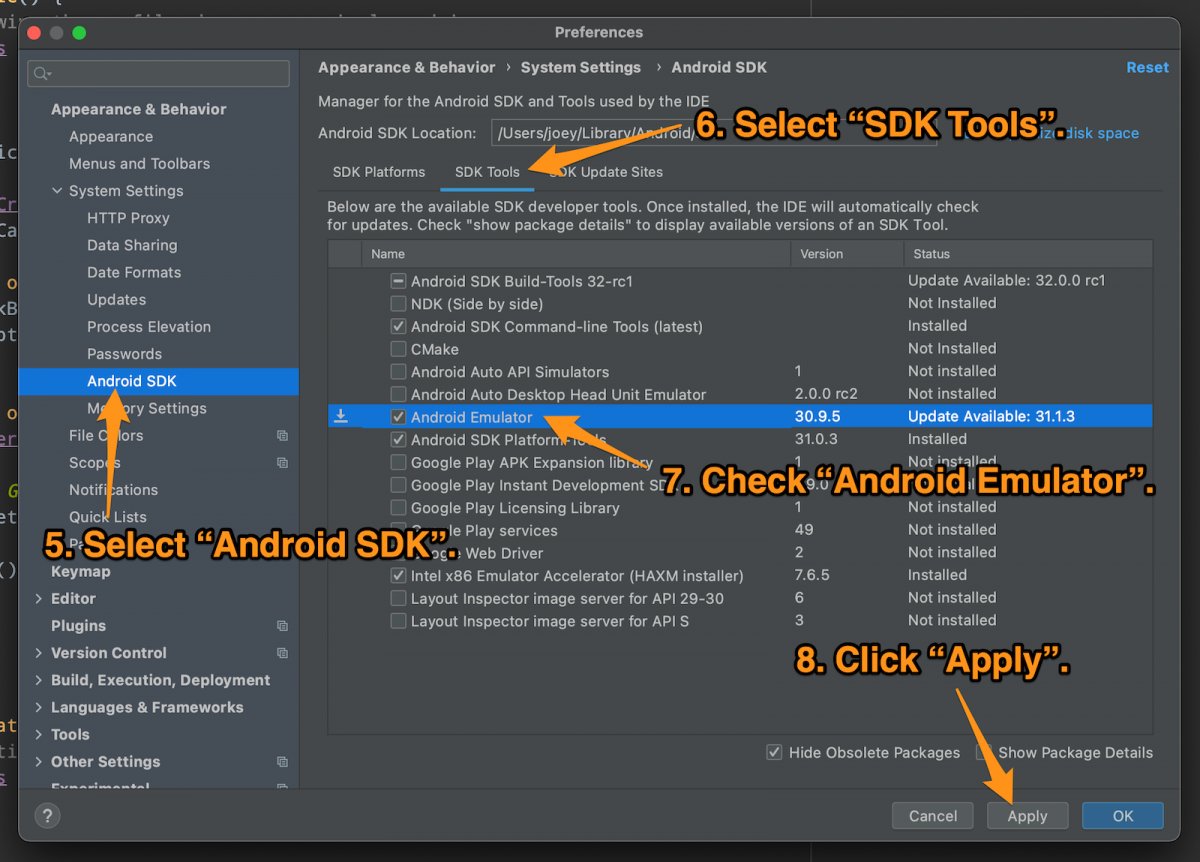This screenshot has width=1200, height=862.
Task: Click project-level icon next to Scopes
Action: pos(282,463)
